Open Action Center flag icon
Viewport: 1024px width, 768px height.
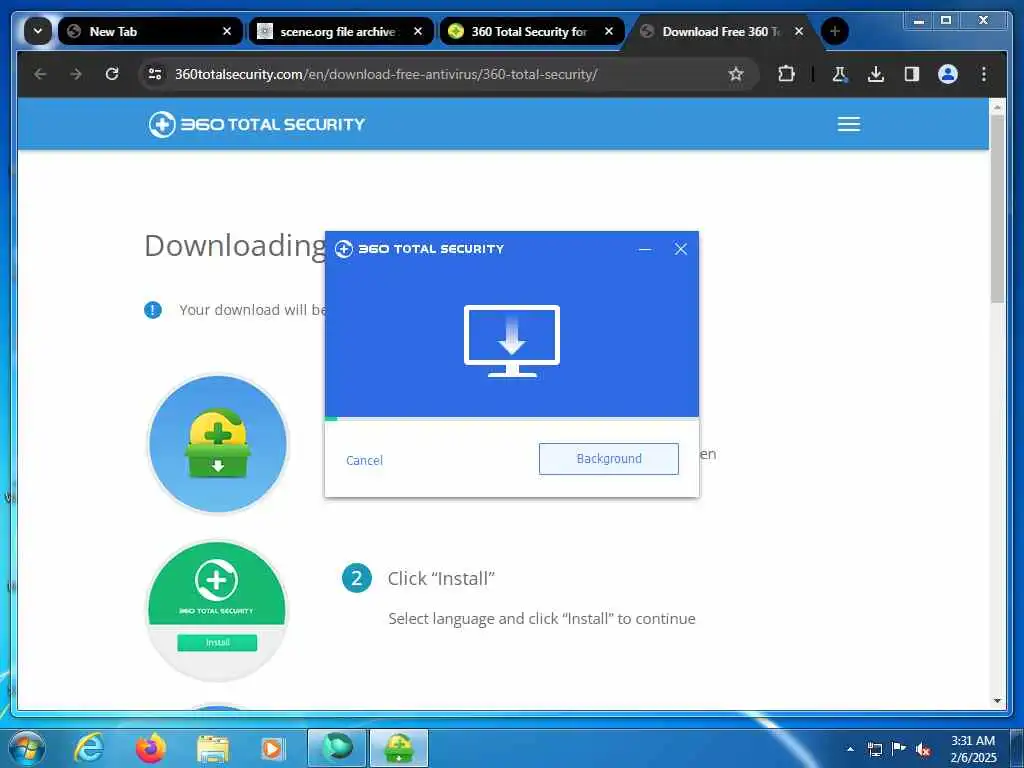(899, 749)
